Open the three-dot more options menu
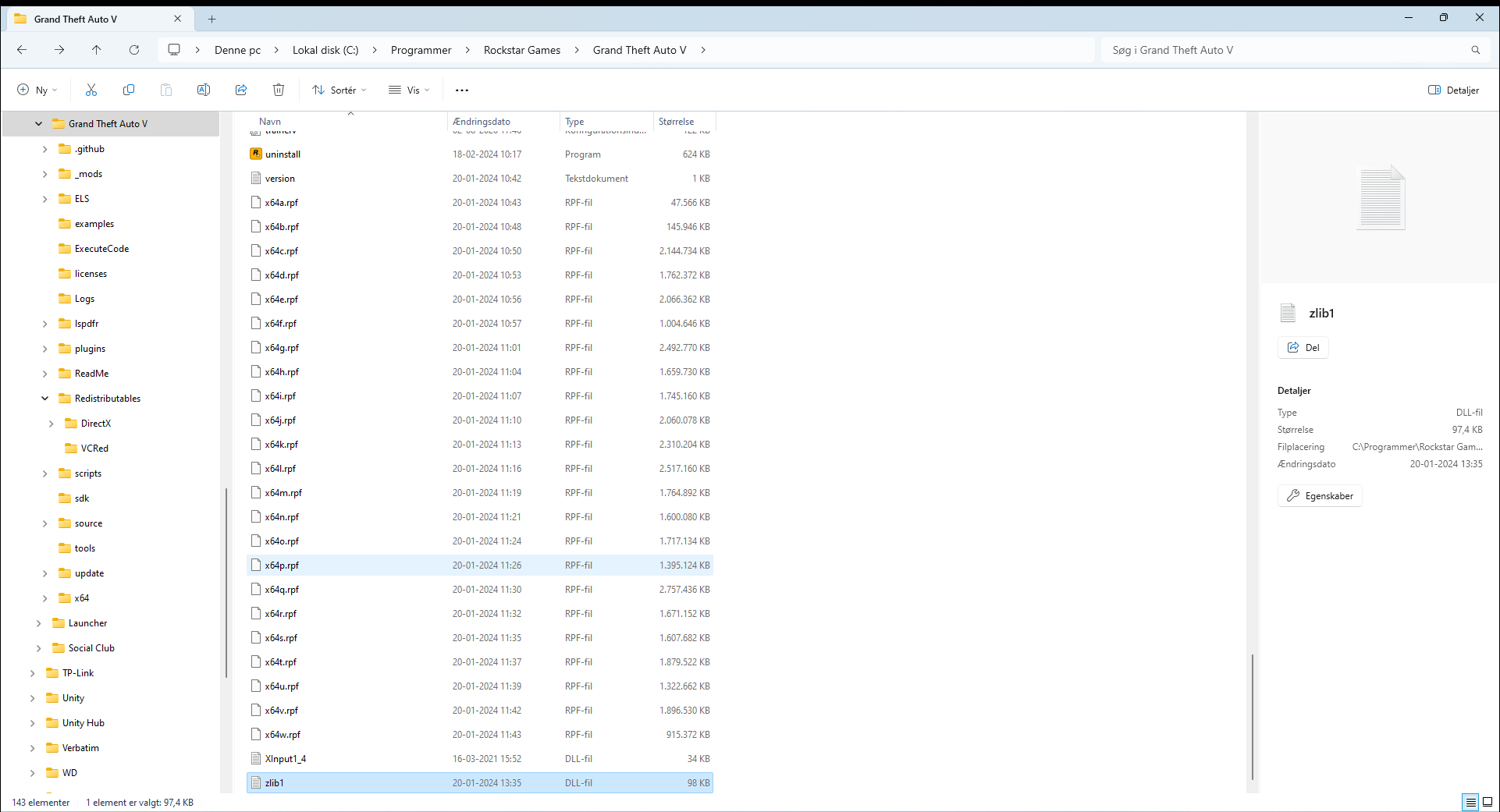 462,90
